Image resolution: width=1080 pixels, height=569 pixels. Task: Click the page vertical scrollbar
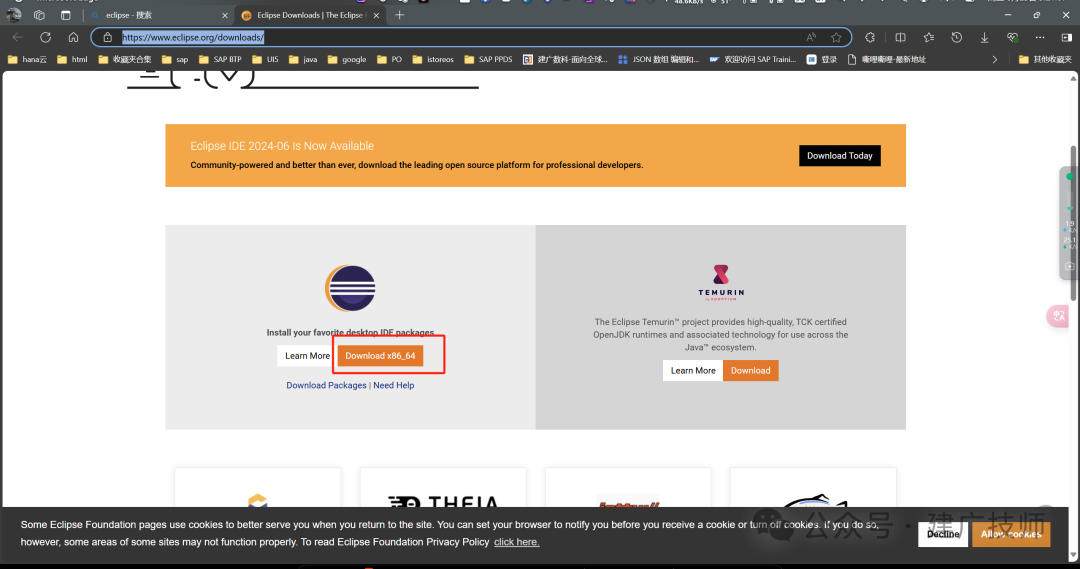click(1073, 222)
